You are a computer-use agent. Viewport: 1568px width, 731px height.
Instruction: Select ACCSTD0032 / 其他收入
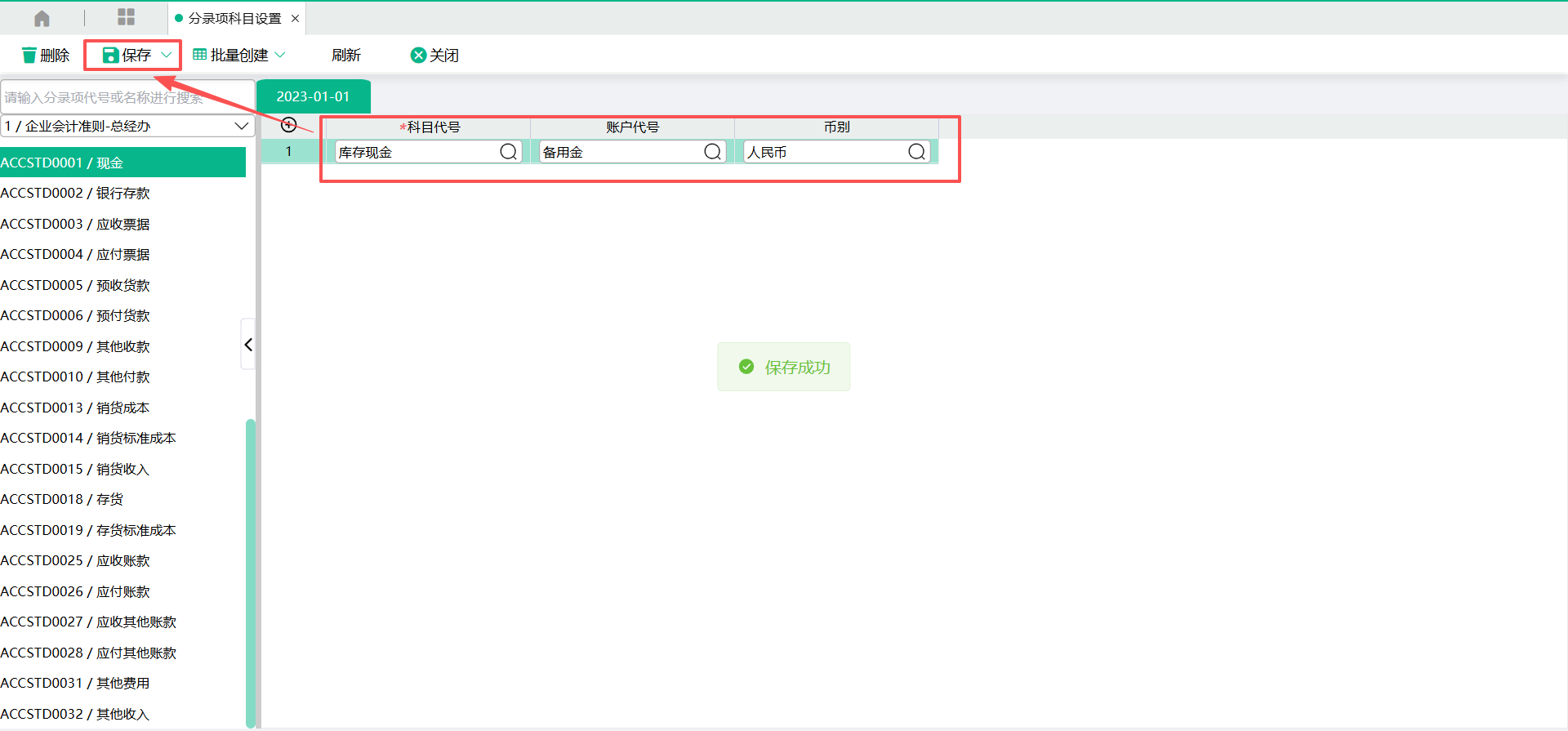(122, 714)
